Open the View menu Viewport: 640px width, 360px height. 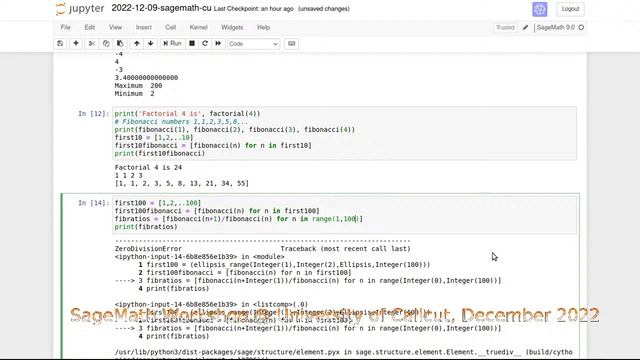pyautogui.click(x=116, y=27)
